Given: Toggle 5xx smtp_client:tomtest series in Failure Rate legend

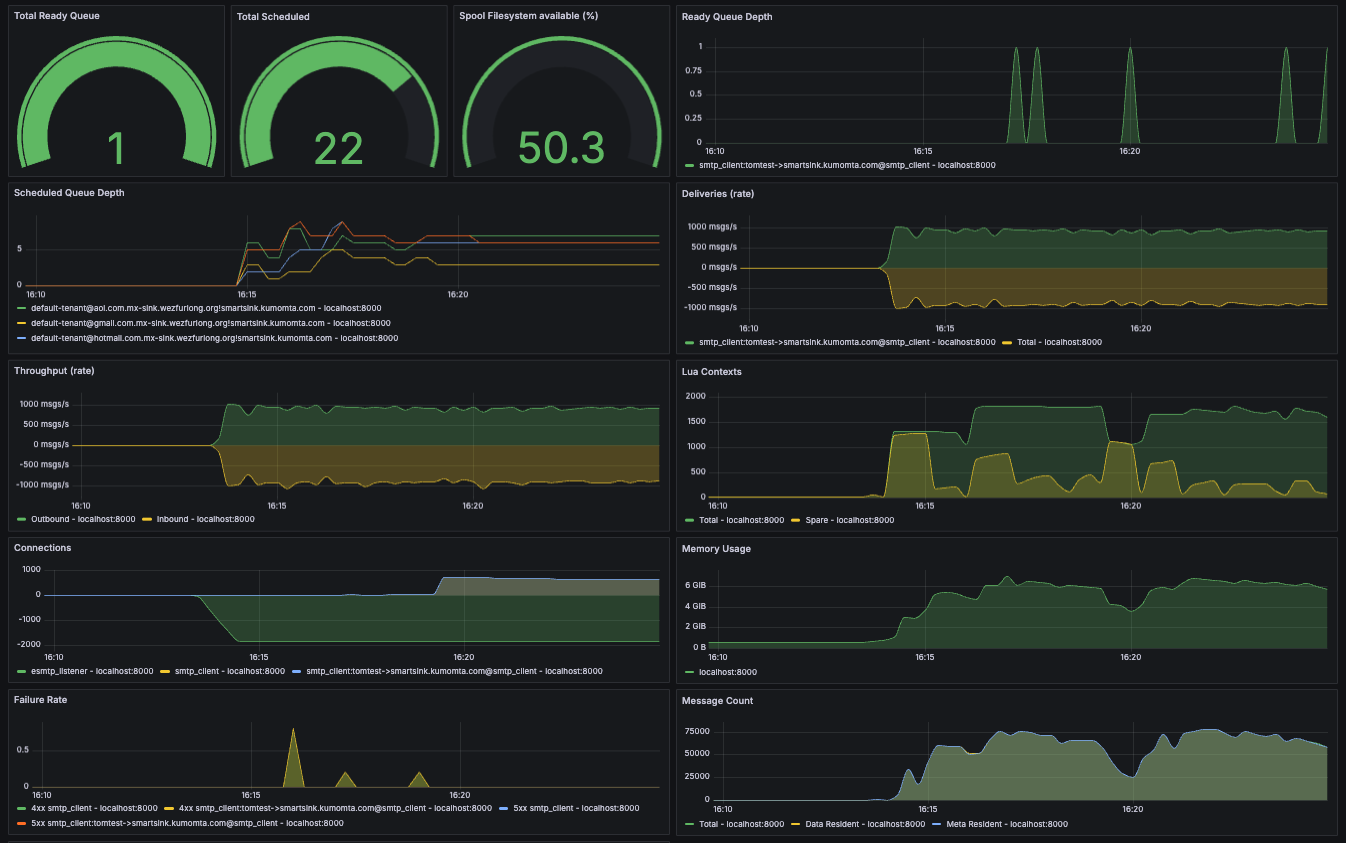Looking at the screenshot, I should point(187,823).
